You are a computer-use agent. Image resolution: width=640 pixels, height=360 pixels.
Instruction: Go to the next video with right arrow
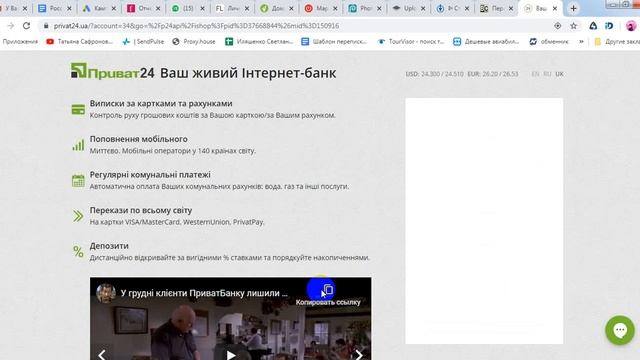pyautogui.click(x=359, y=354)
